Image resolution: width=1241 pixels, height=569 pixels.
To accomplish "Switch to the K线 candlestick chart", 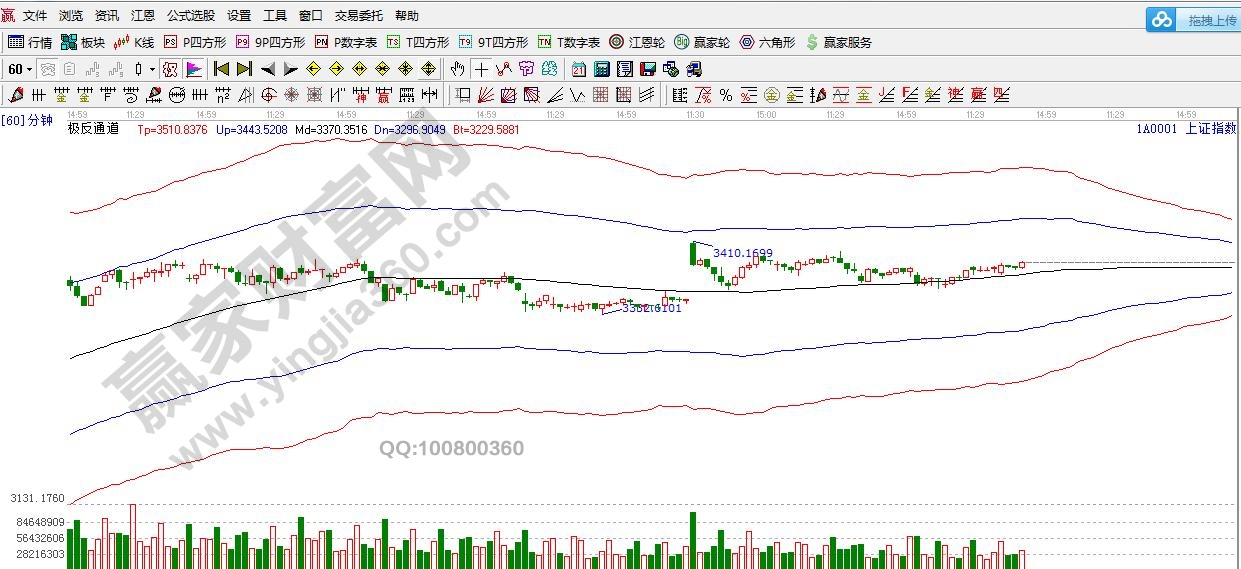I will click(x=134, y=42).
